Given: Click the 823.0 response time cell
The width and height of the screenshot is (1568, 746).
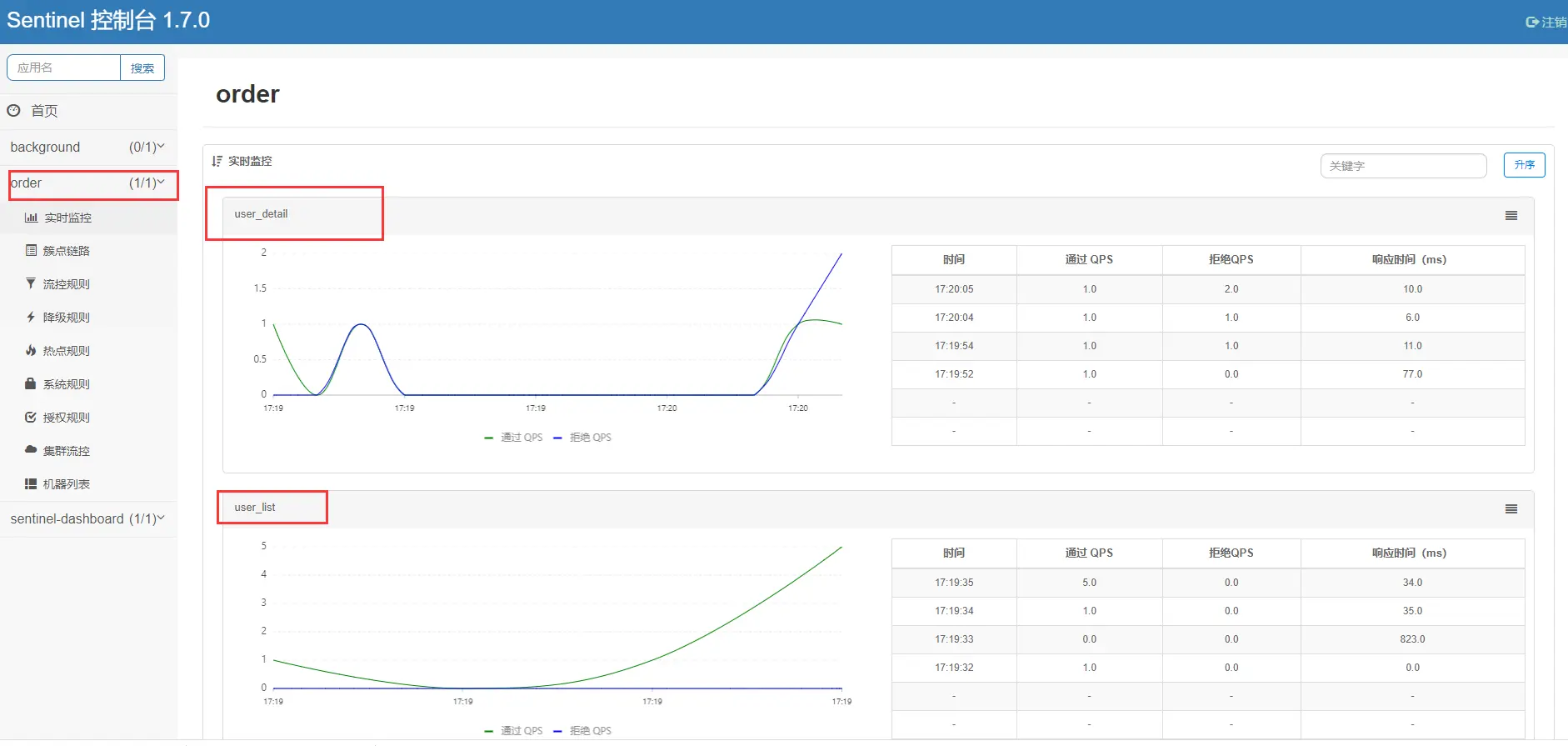Looking at the screenshot, I should (x=1412, y=639).
